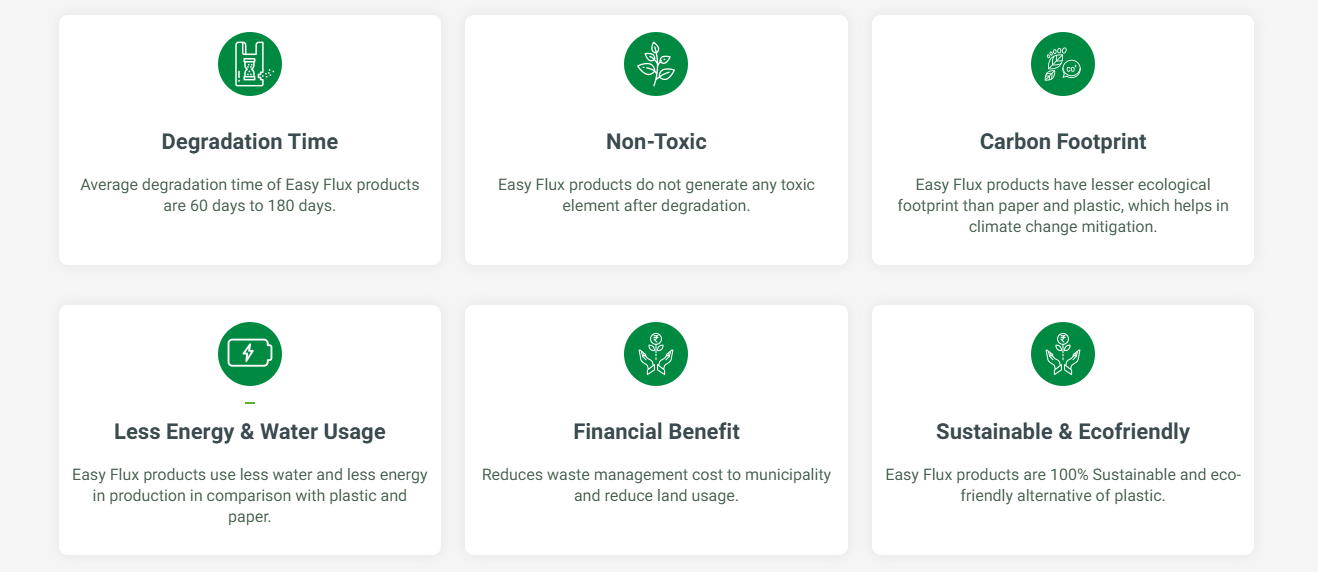The width and height of the screenshot is (1318, 572).
Task: Click the battery lightning energy icon
Action: pyautogui.click(x=250, y=354)
